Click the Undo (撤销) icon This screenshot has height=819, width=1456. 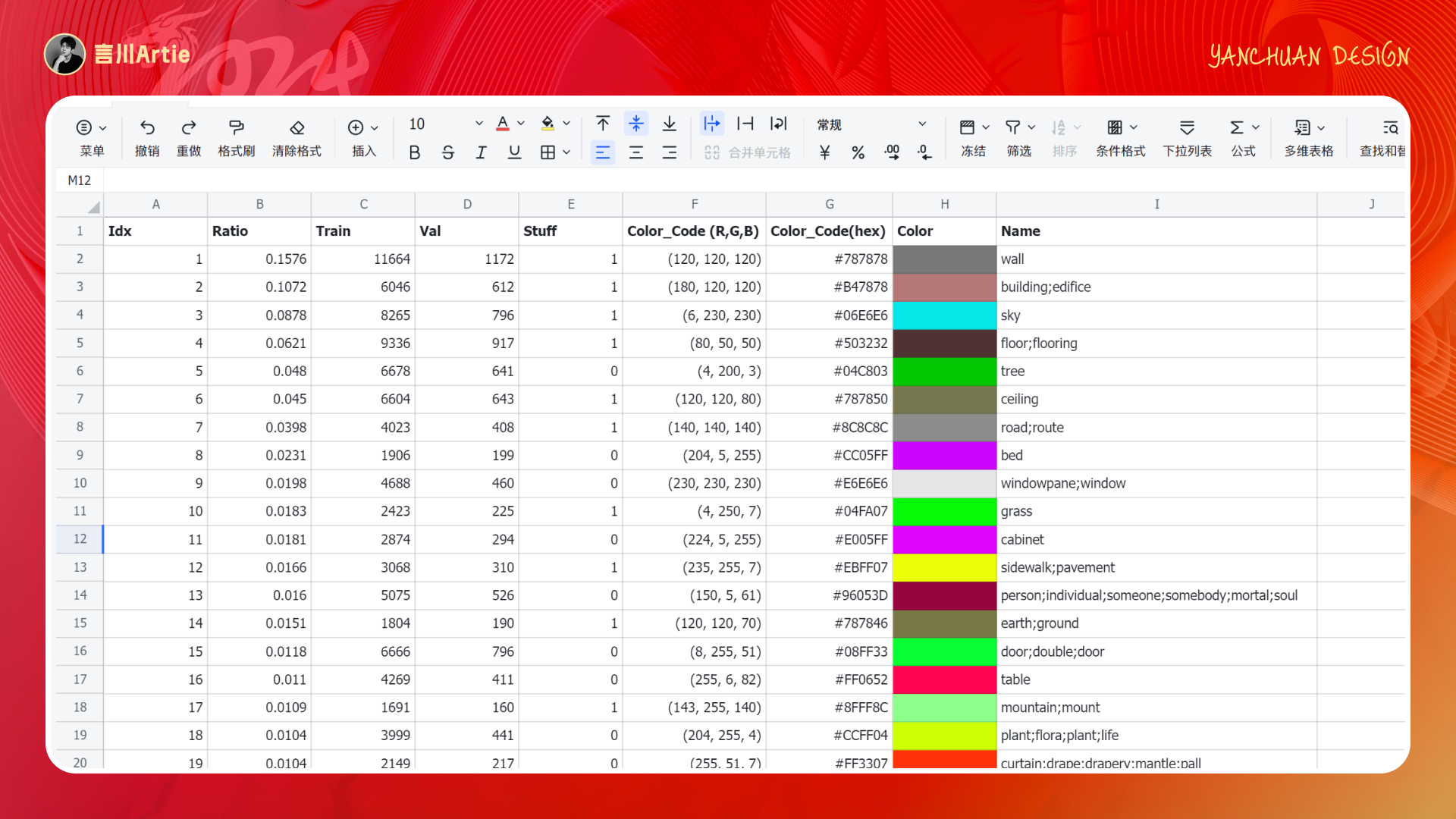pos(147,127)
